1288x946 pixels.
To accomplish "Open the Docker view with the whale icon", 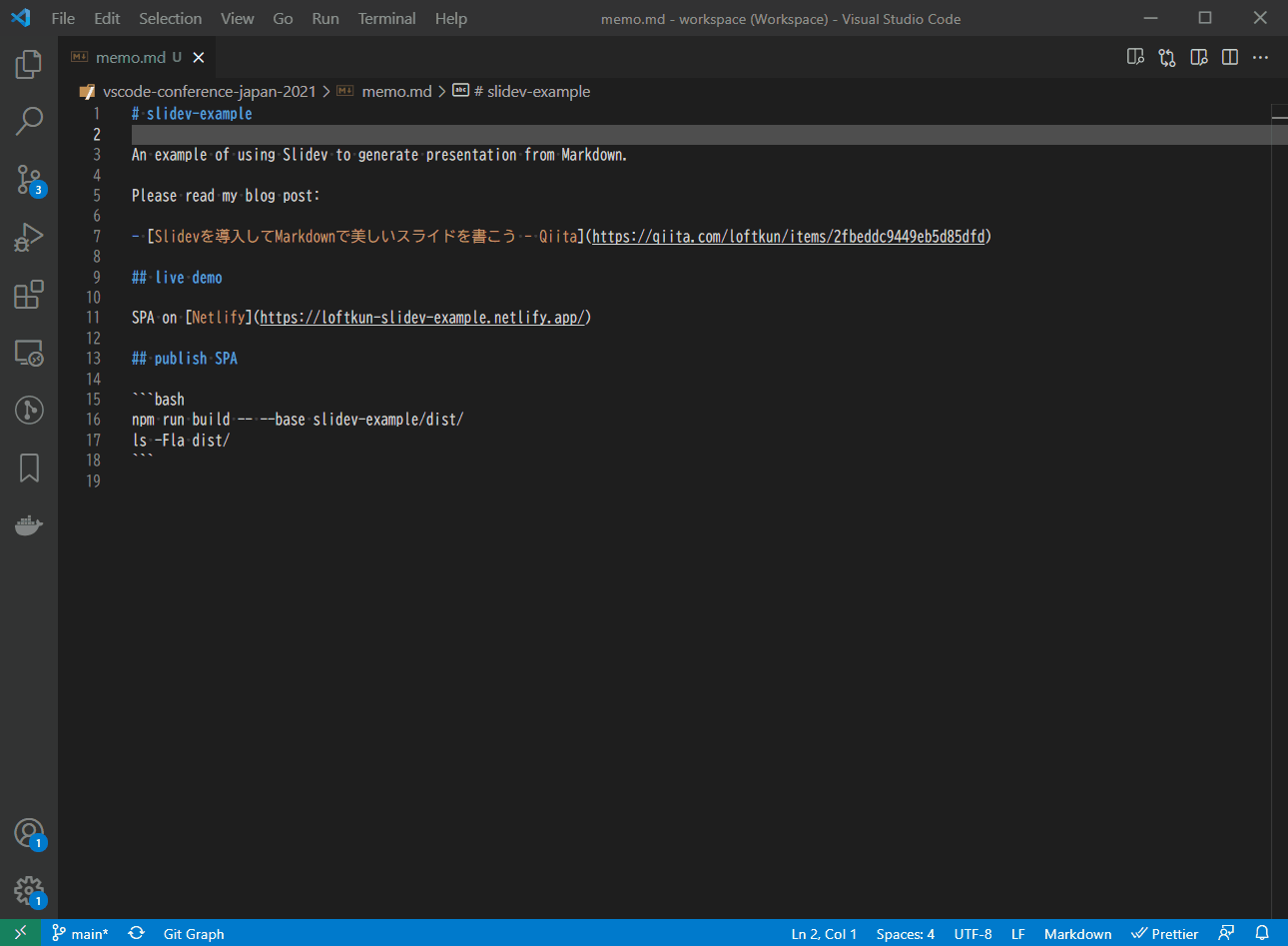I will tap(29, 524).
